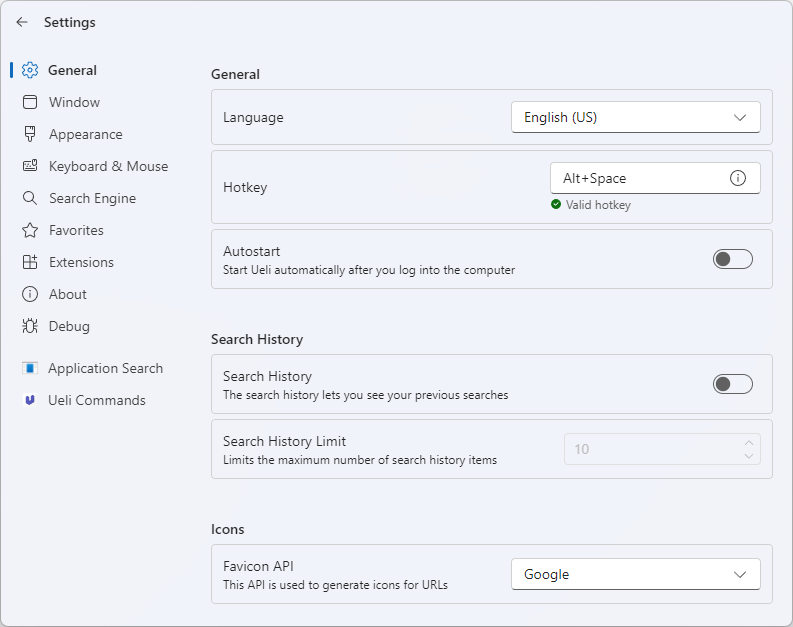Viewport: 793px width, 627px height.
Task: Select Ueli Commands in sidebar
Action: [x=96, y=400]
